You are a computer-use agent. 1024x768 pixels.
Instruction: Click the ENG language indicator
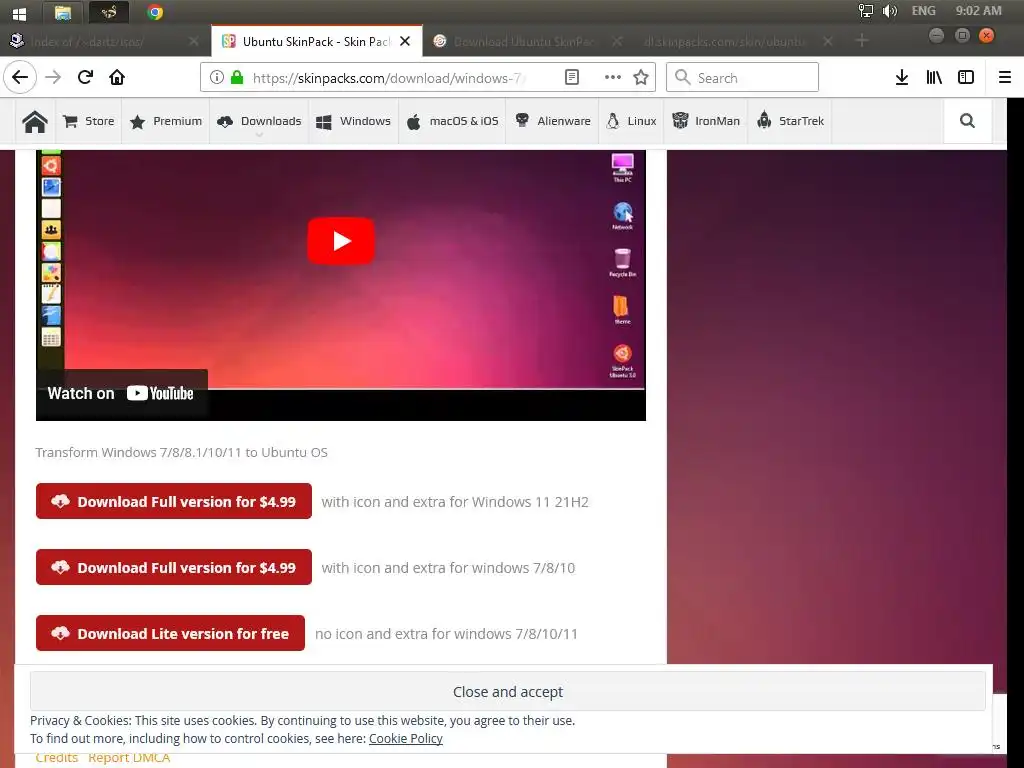click(923, 10)
